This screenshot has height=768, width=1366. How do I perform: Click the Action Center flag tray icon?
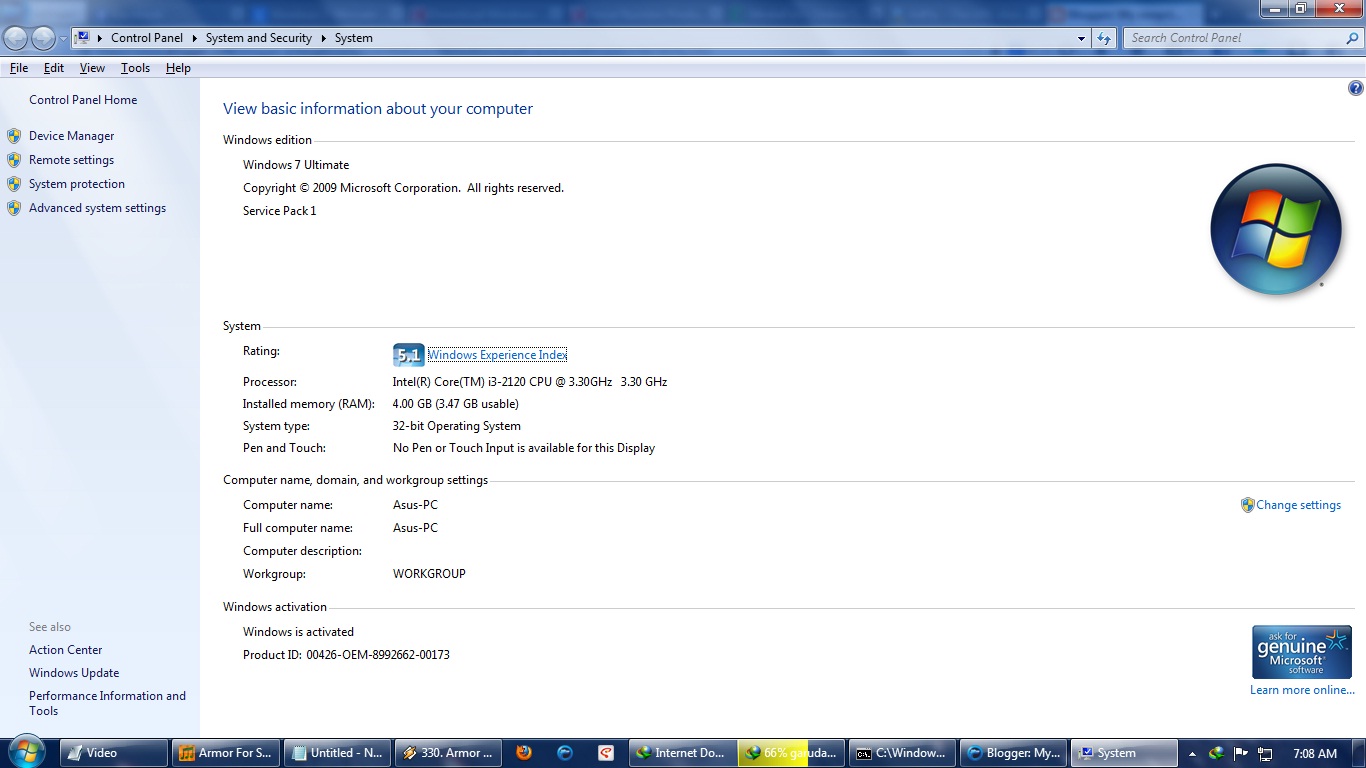point(1241,753)
